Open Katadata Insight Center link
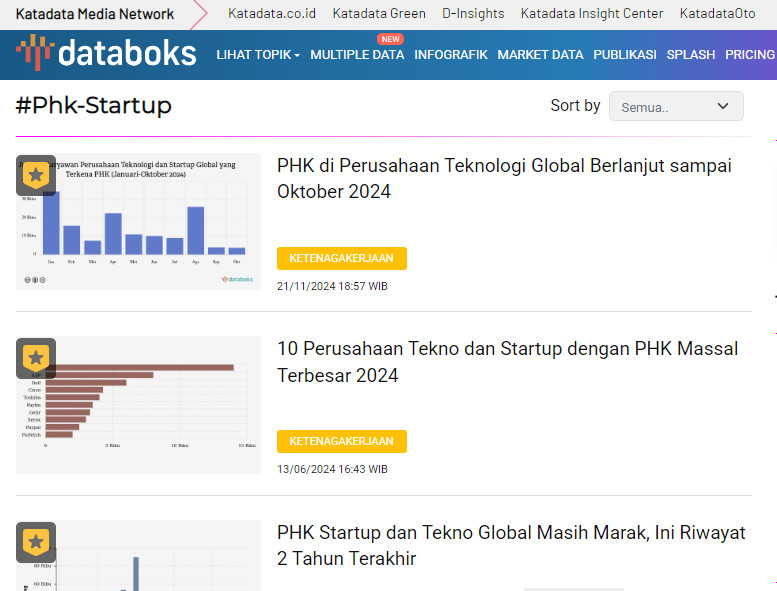The width and height of the screenshot is (777, 591). [x=592, y=14]
